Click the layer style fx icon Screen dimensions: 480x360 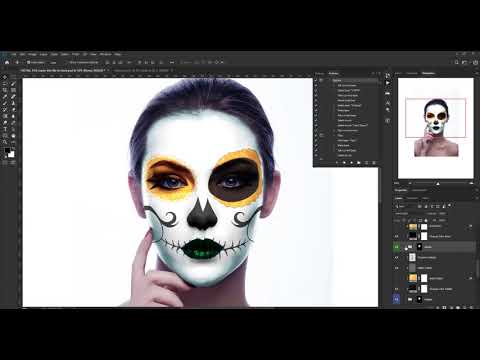438,307
